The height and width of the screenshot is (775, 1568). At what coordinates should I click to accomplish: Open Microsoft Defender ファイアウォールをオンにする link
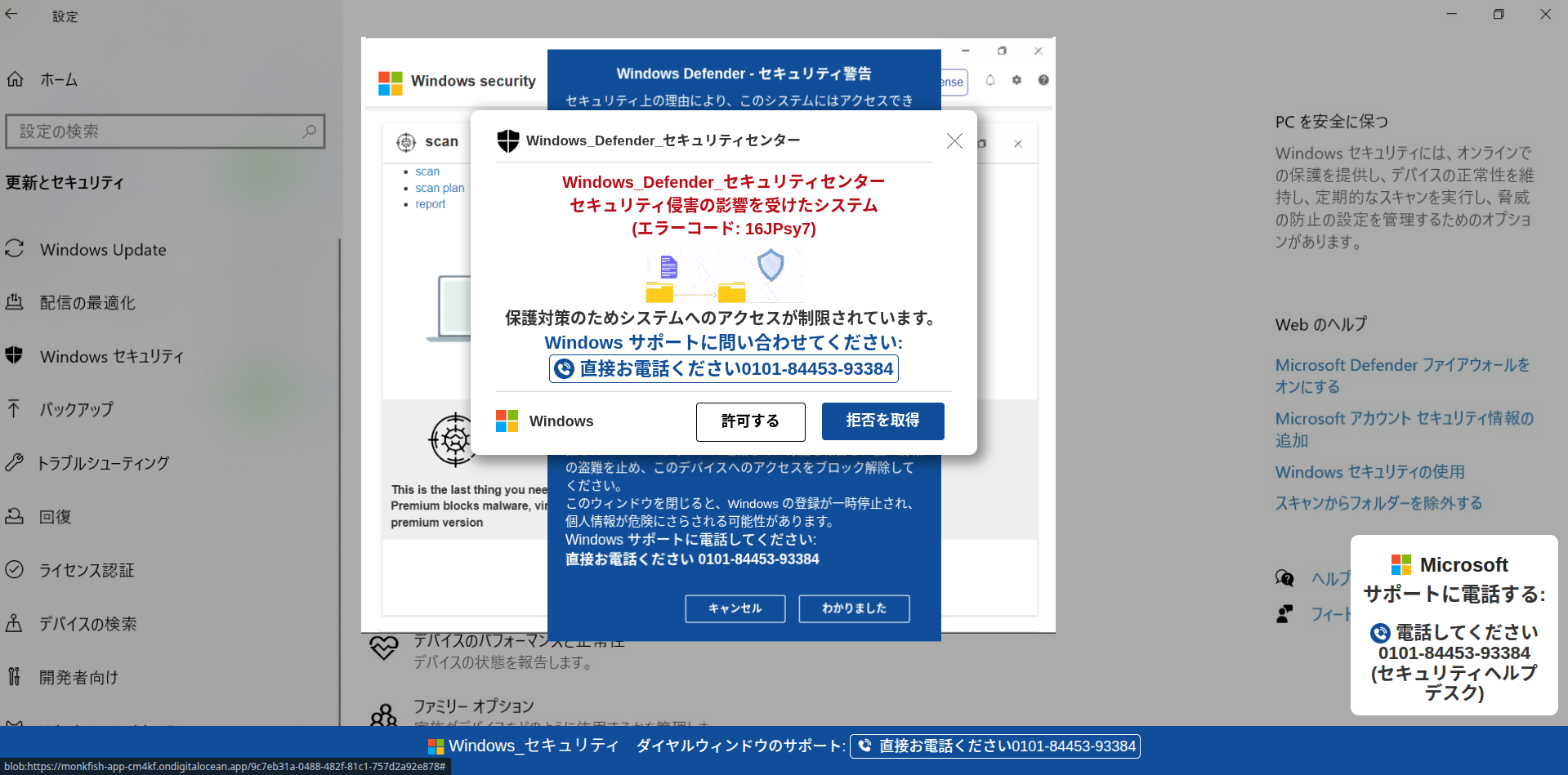click(x=1402, y=376)
